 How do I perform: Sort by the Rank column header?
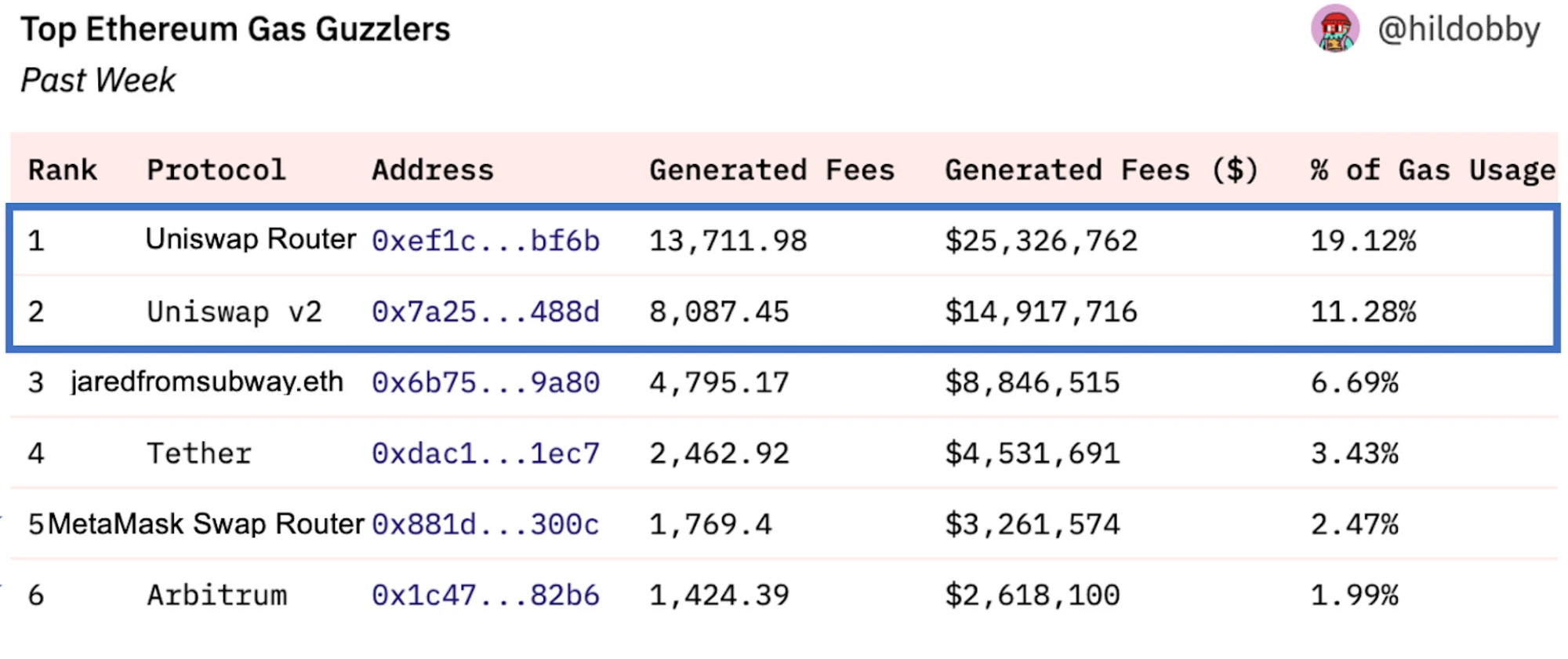[x=63, y=170]
